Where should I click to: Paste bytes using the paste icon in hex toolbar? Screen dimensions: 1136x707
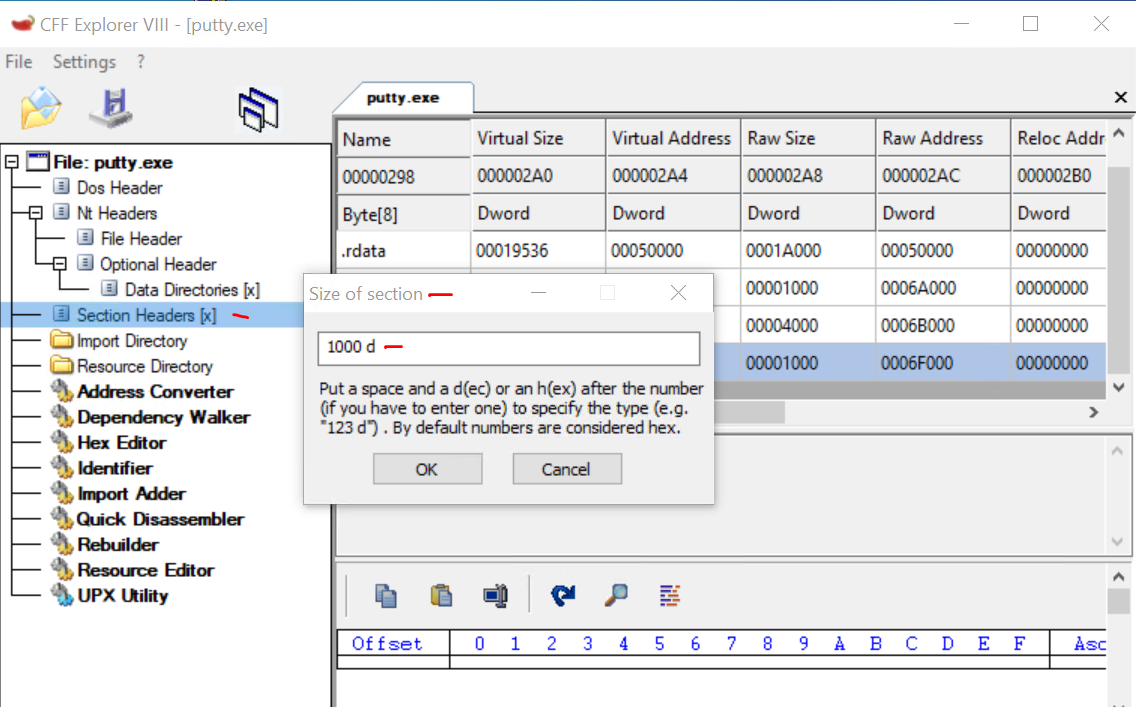coord(440,594)
